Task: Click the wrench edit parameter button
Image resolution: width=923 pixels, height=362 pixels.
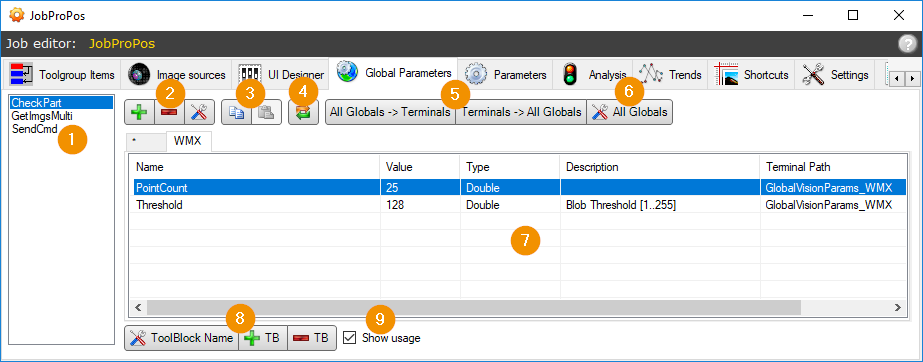Action: coord(199,112)
